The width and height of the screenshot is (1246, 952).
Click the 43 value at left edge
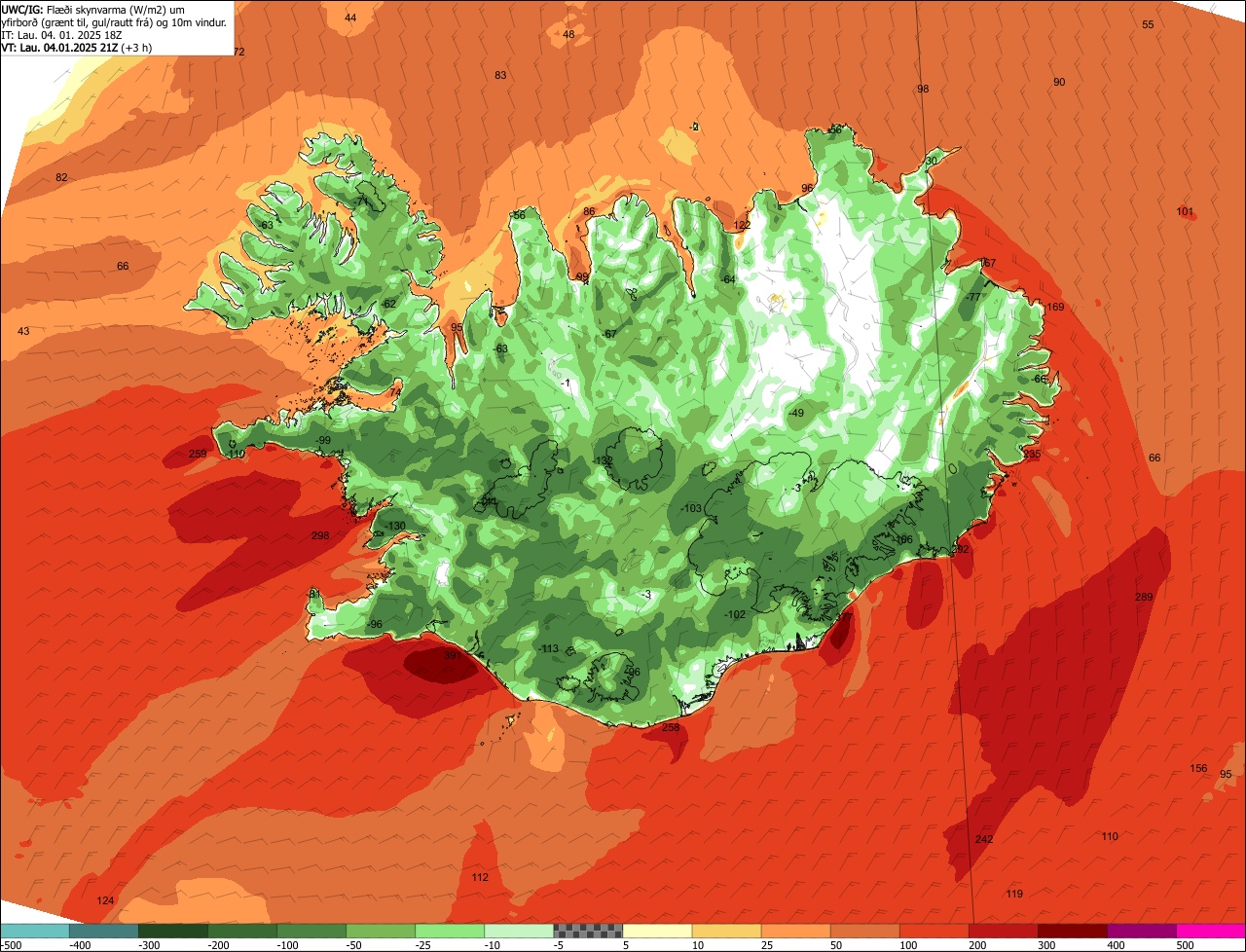pyautogui.click(x=23, y=332)
